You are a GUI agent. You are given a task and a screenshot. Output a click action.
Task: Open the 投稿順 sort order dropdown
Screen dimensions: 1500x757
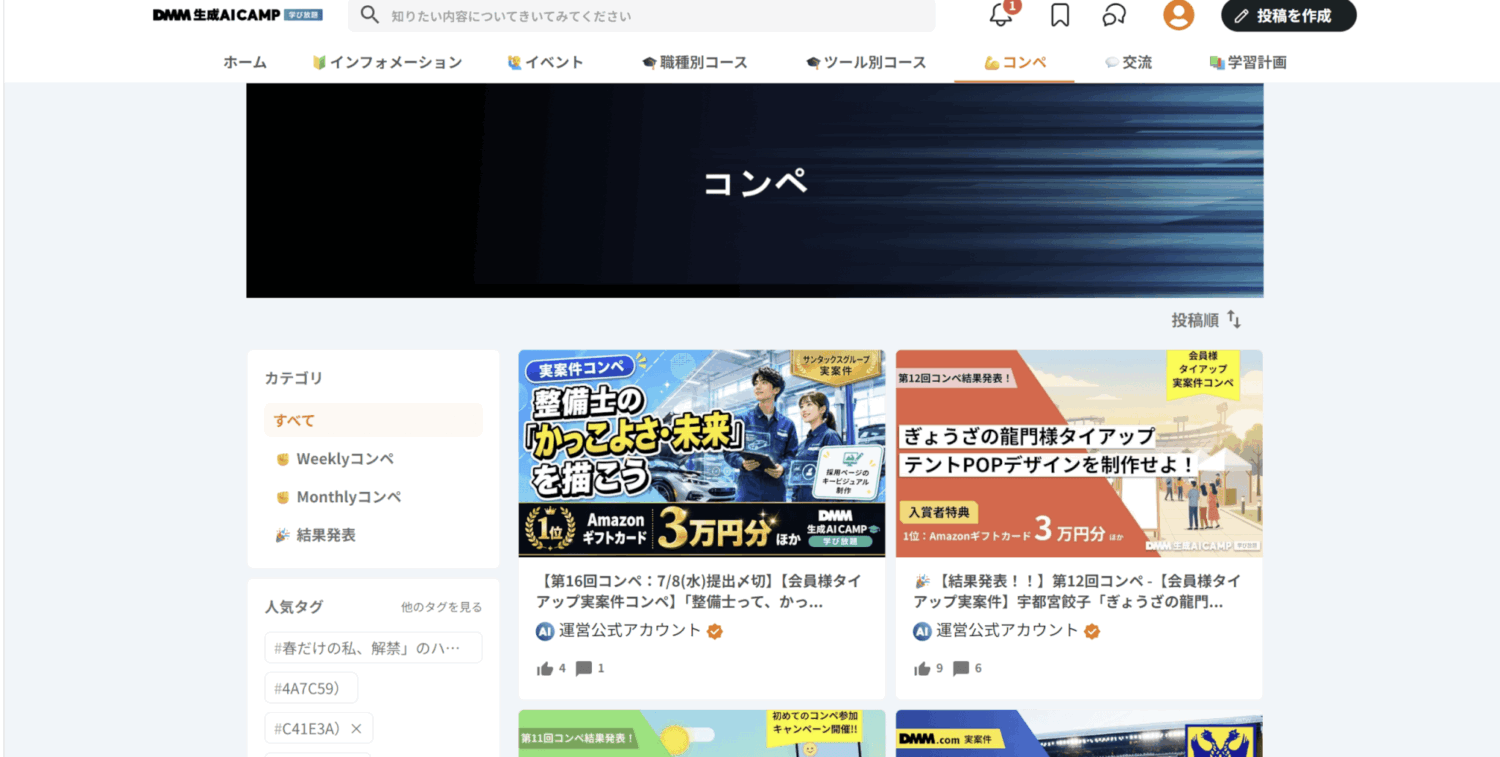(1206, 320)
